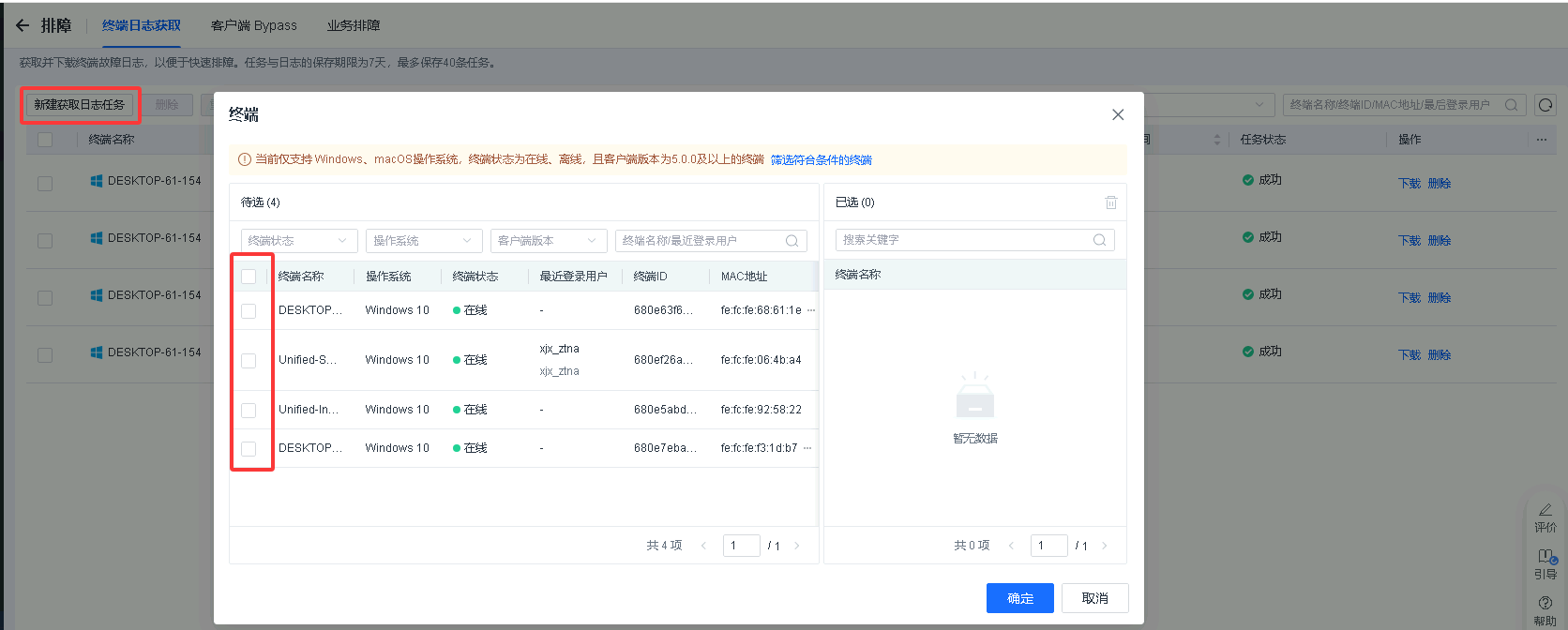Toggle the select-all checkbox in 待选 table header
Viewport: 1568px width, 630px height.
249,277
